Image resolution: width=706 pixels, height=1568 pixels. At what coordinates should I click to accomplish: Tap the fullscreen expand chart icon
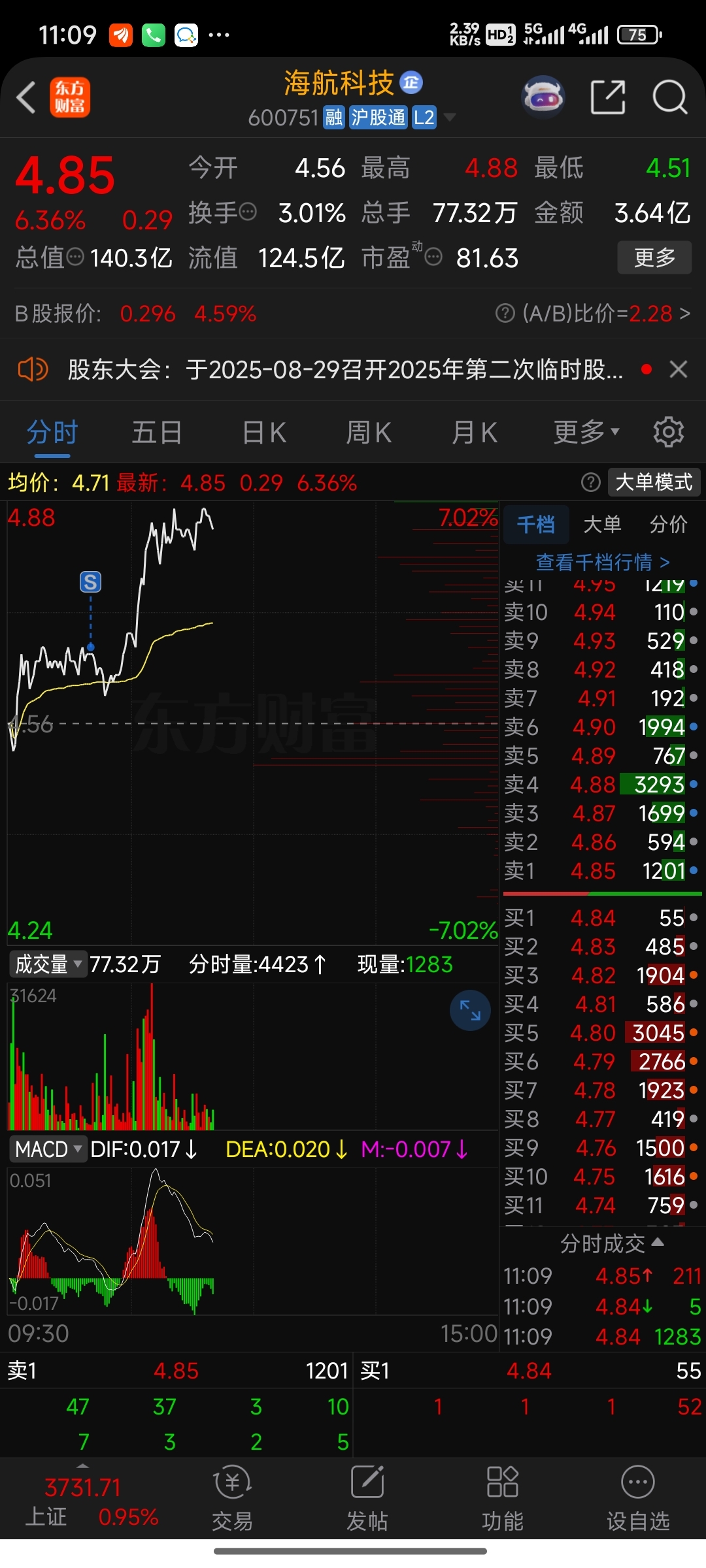point(470,1010)
